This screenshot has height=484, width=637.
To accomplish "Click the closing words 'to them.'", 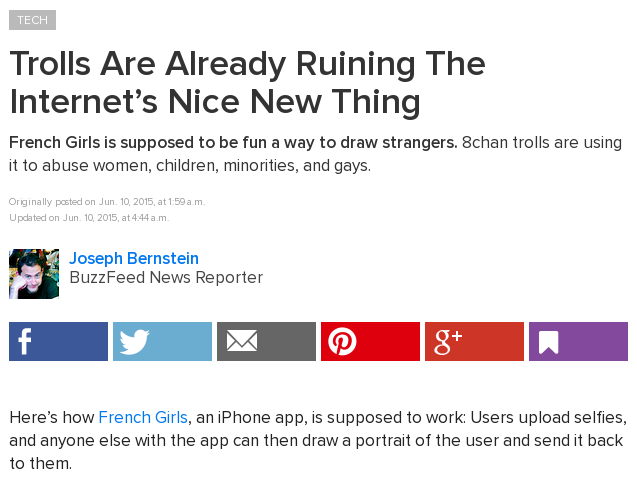I will coord(41,463).
